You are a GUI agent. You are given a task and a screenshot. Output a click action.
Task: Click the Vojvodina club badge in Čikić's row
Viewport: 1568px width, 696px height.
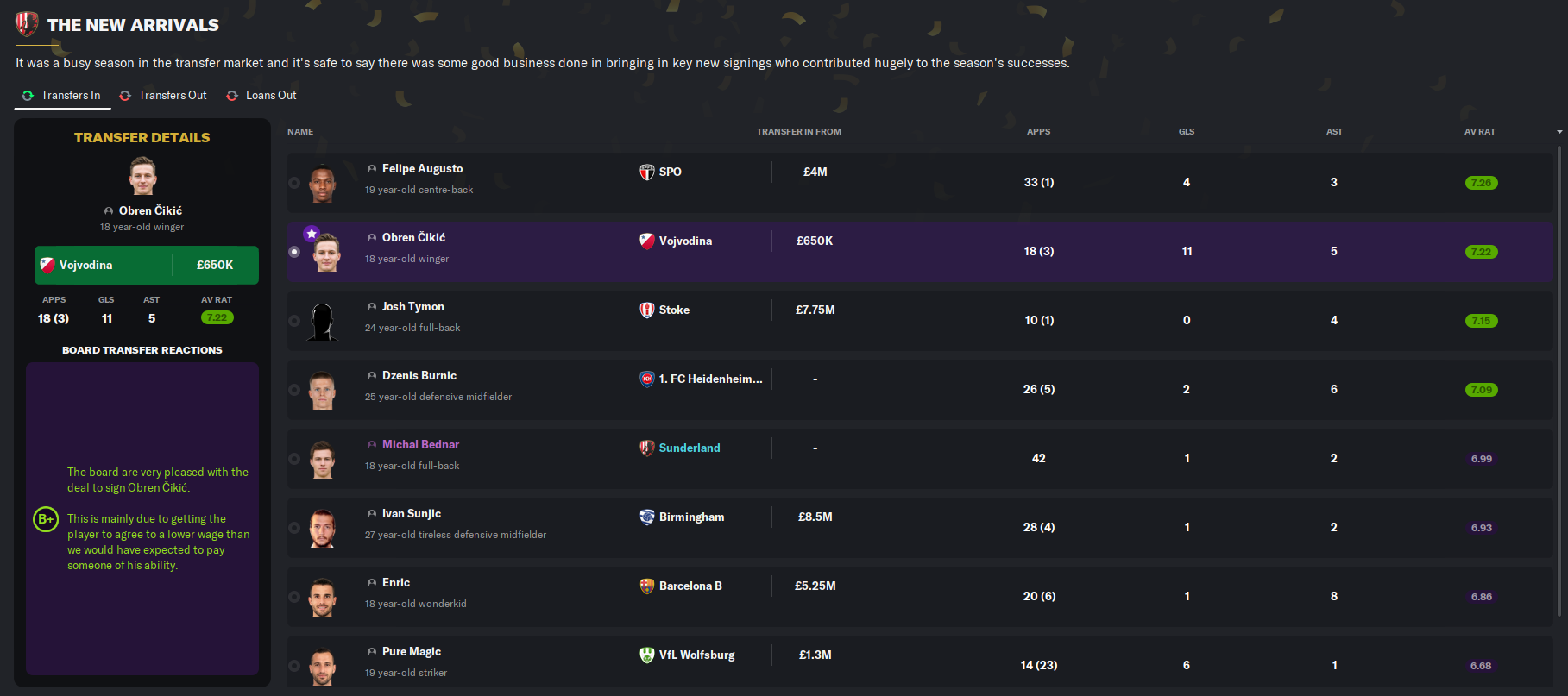pos(646,241)
